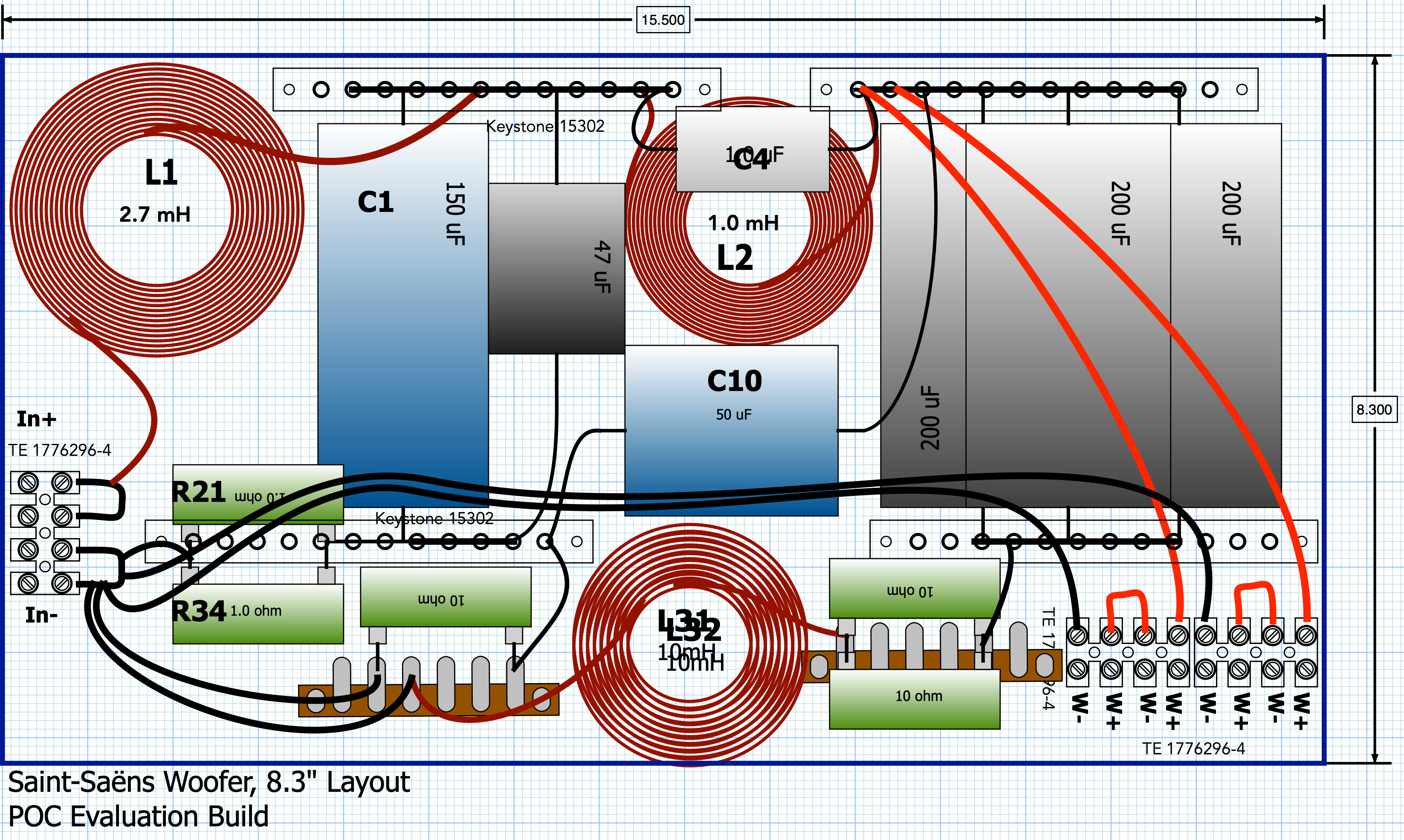Click the 50 uF value text

pyautogui.click(x=733, y=414)
